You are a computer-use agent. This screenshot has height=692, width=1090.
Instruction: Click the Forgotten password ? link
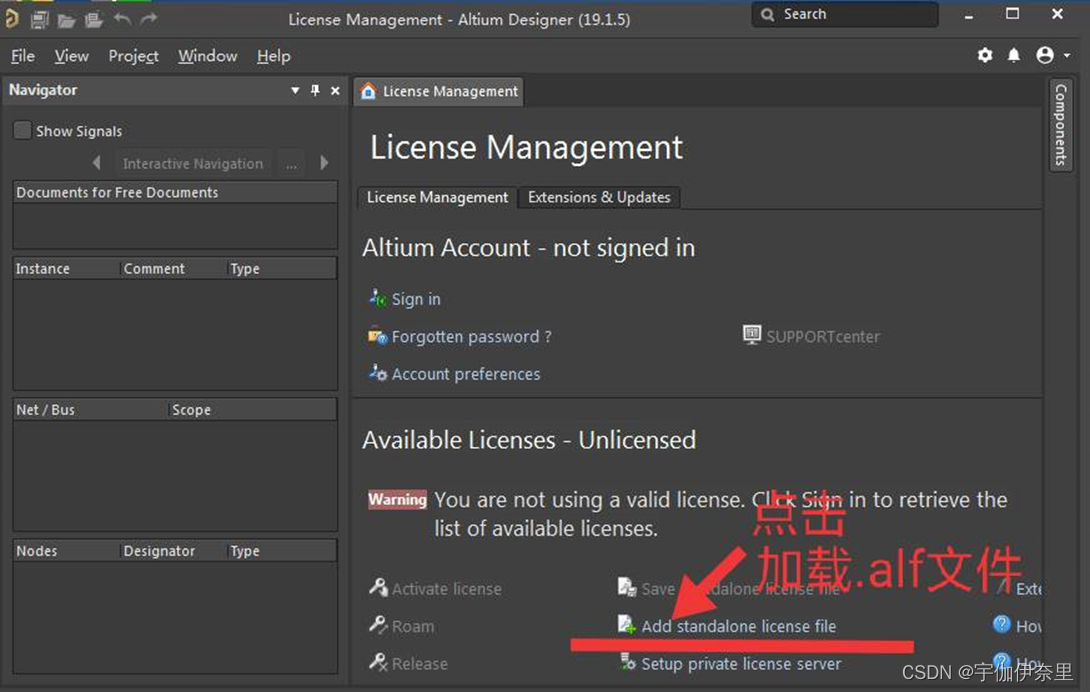(x=471, y=337)
